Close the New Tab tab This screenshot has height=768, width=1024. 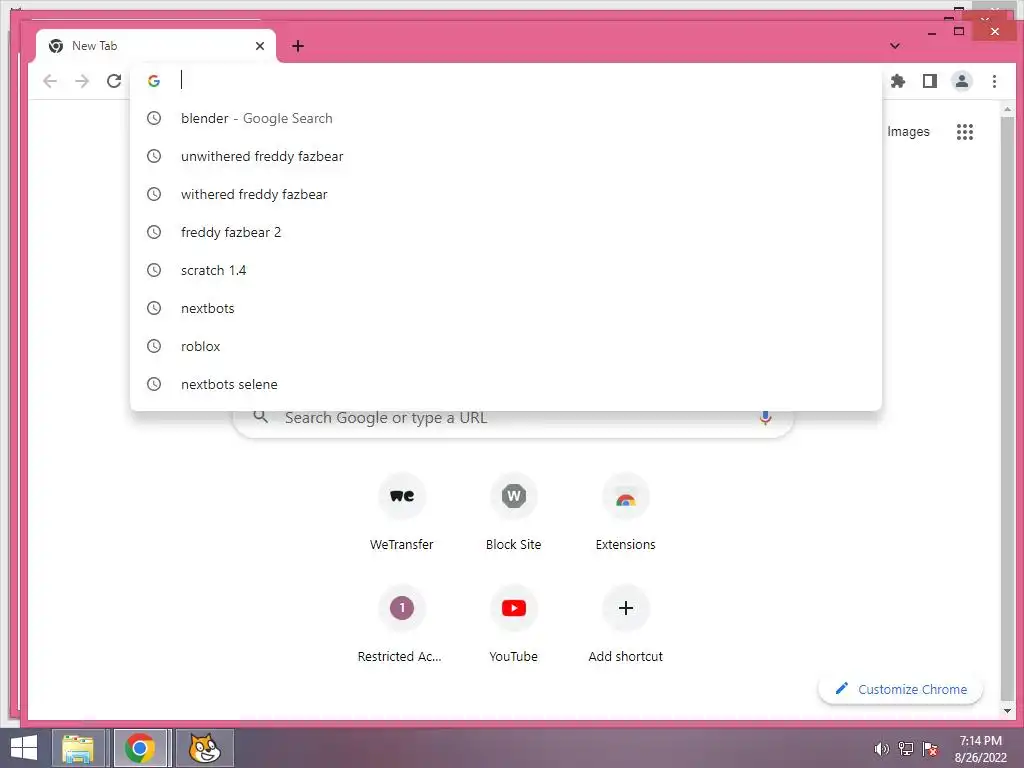[260, 46]
